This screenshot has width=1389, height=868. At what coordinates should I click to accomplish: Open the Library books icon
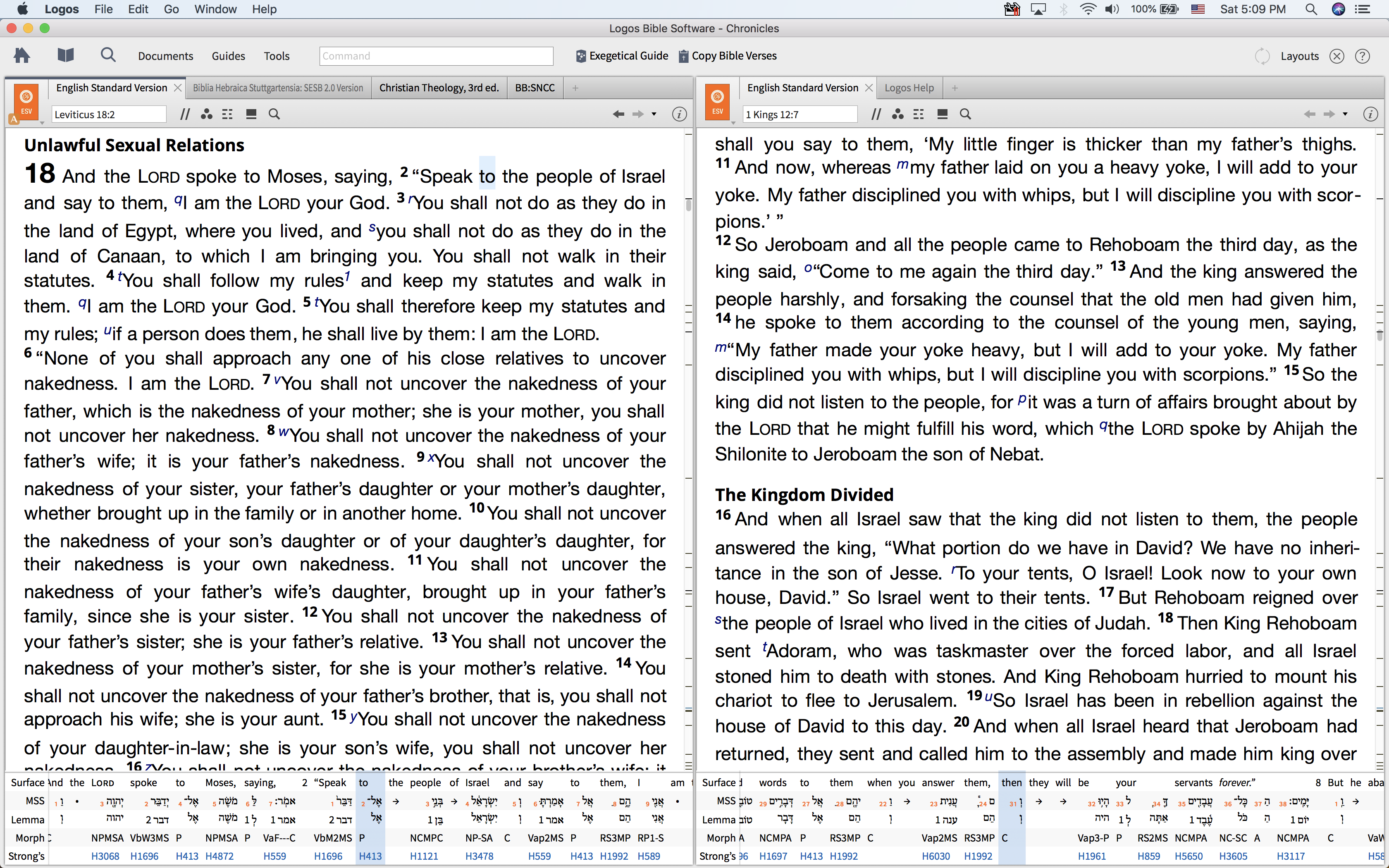pos(65,56)
